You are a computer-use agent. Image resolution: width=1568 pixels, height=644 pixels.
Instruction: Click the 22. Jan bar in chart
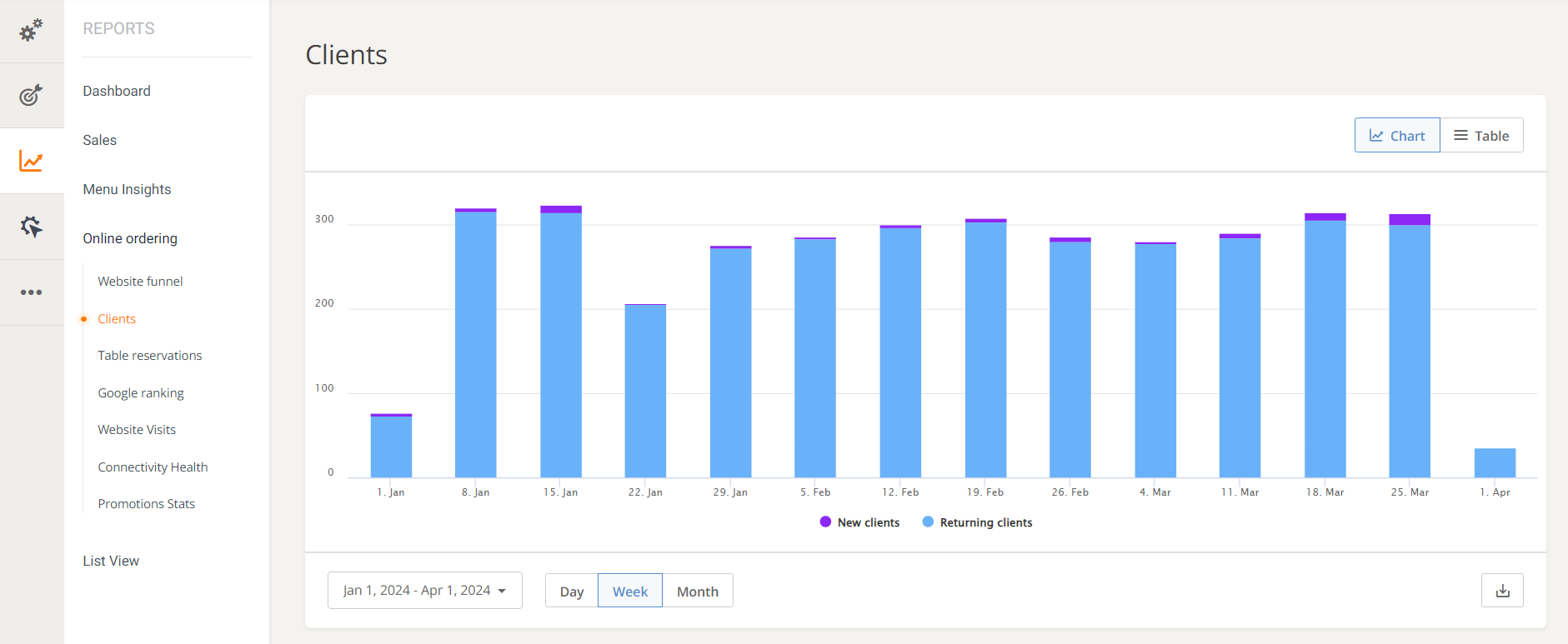[645, 392]
